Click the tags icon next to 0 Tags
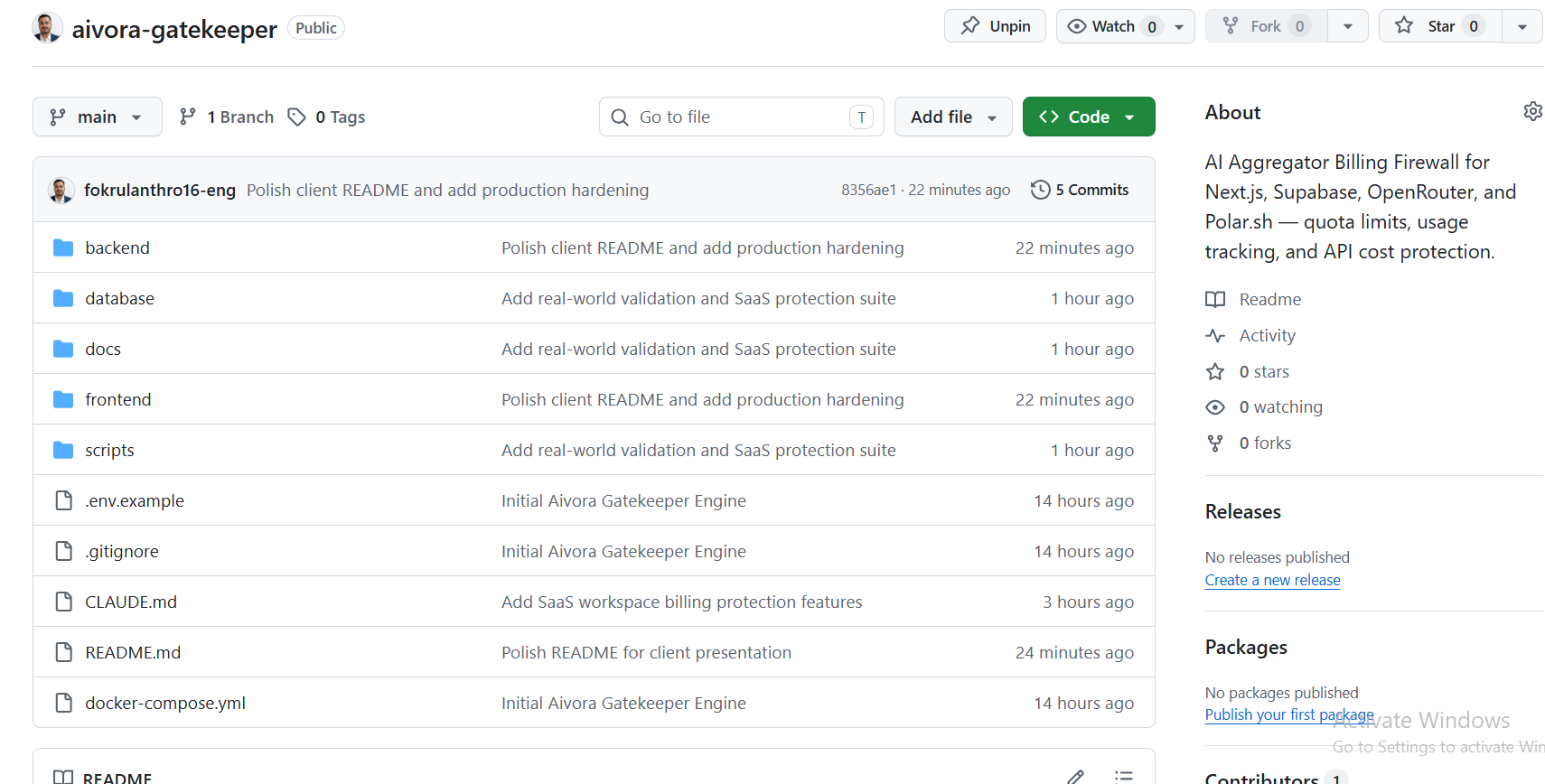 tap(296, 117)
